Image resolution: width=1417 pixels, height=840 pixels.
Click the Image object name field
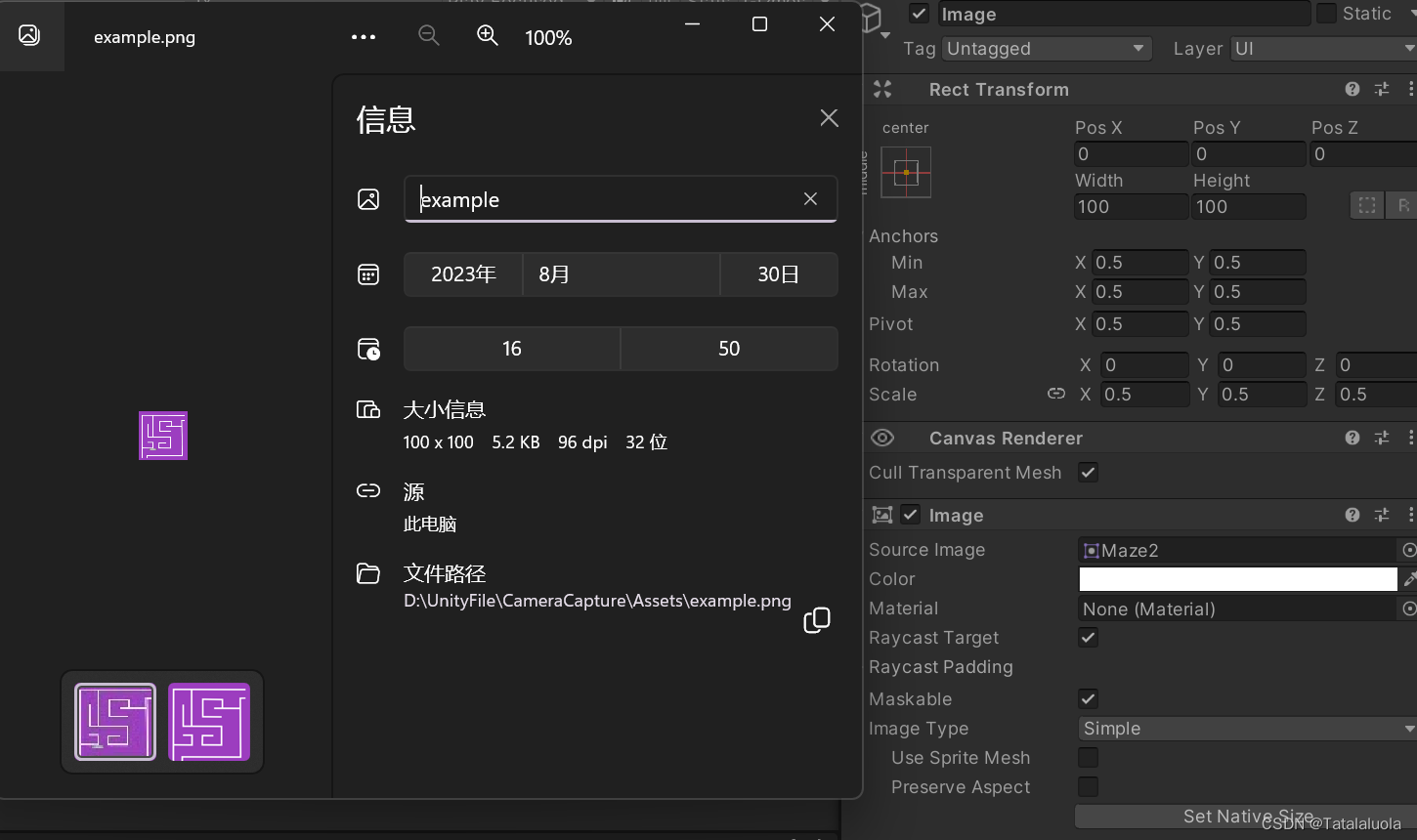point(1123,14)
